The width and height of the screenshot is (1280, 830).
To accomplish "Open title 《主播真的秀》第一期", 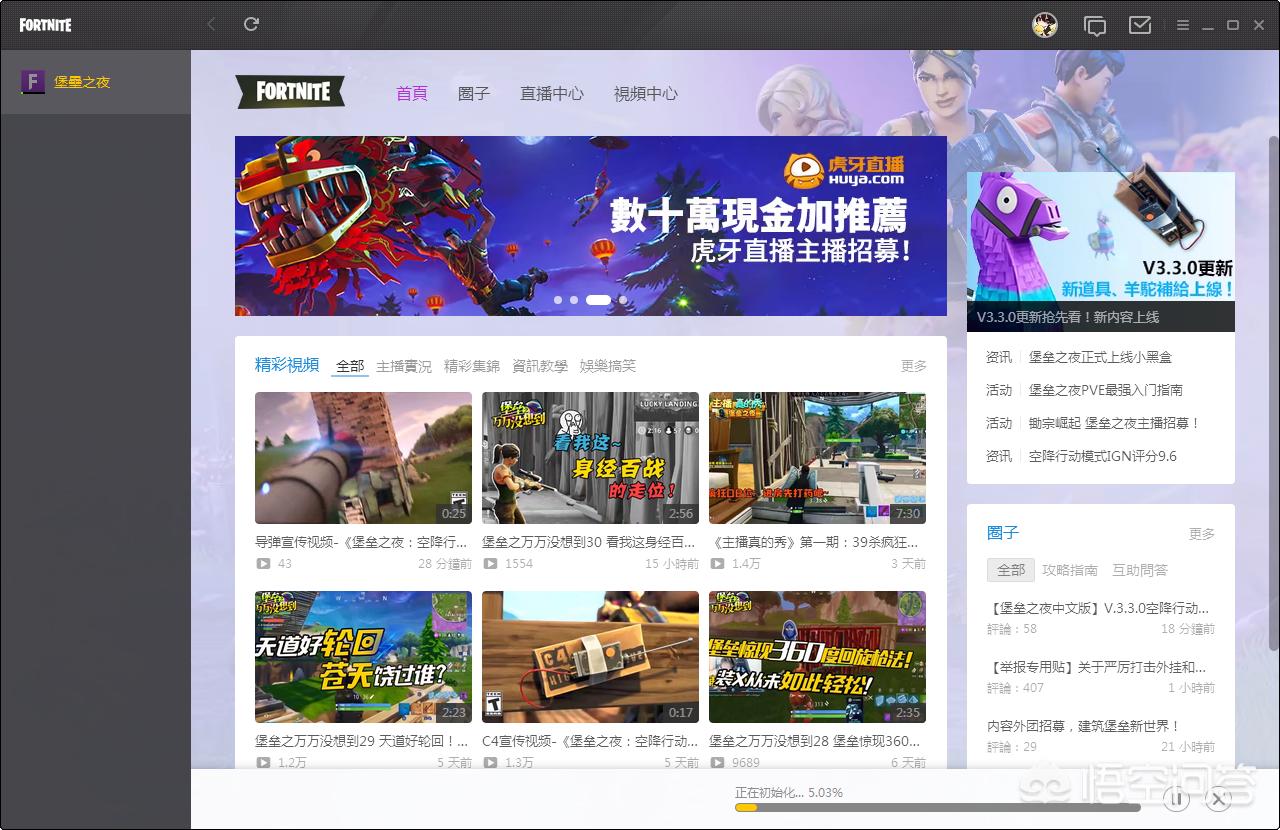I will 814,542.
